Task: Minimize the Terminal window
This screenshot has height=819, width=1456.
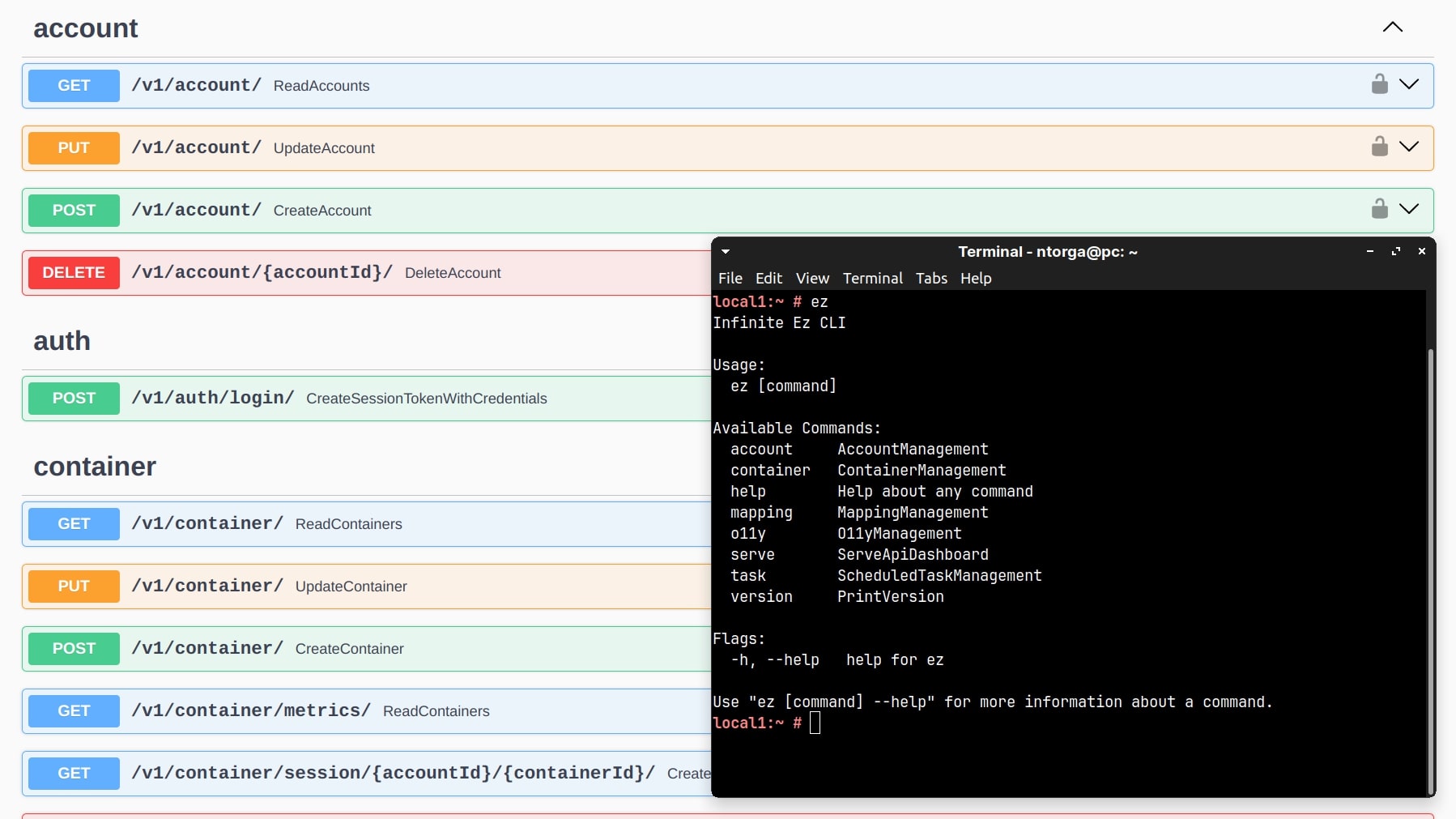Action: coord(1369,252)
